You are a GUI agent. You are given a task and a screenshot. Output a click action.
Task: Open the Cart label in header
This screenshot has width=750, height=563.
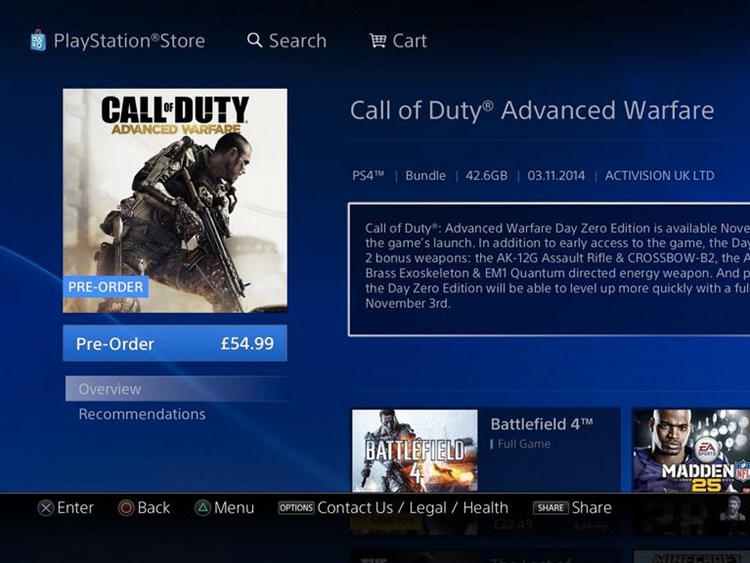coord(410,41)
